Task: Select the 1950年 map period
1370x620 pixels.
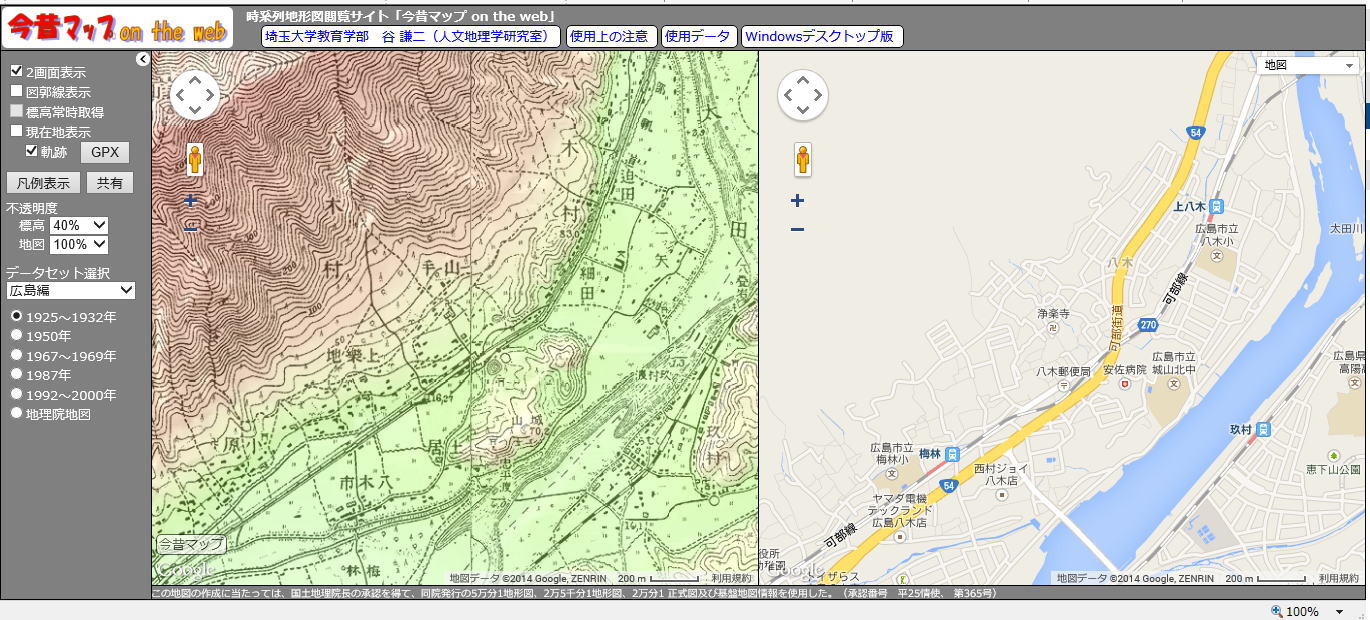Action: coord(16,335)
